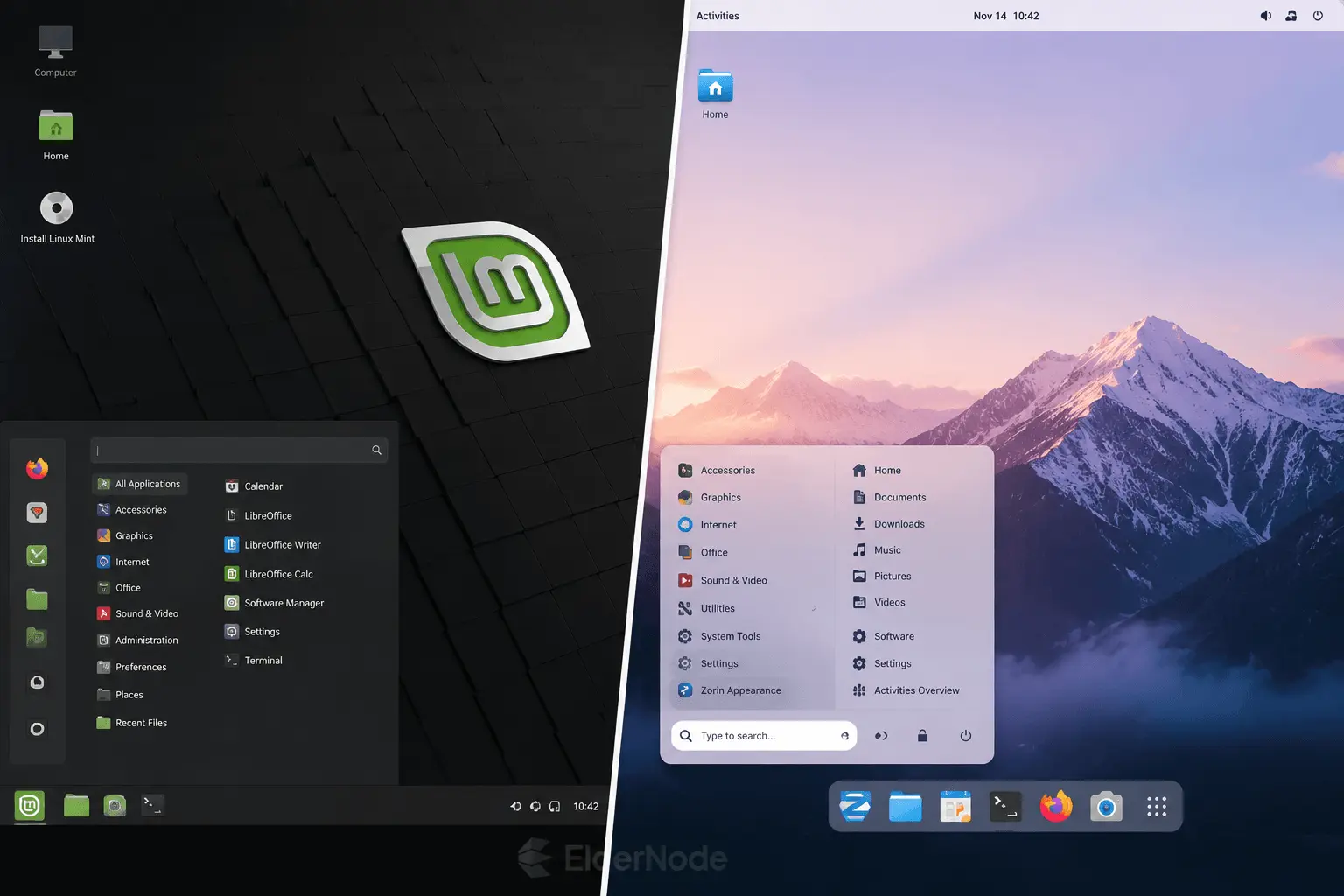Click the date and clock in the Zorin top bar
The width and height of the screenshot is (1344, 896).
1006,16
